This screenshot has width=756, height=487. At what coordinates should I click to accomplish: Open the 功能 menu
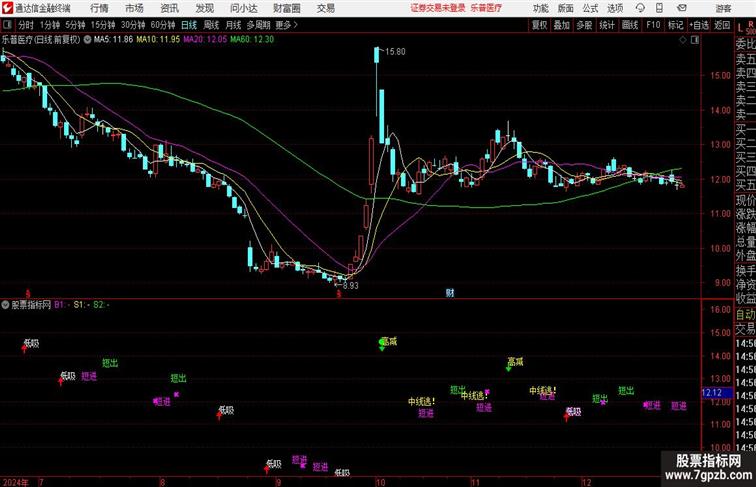540,8
